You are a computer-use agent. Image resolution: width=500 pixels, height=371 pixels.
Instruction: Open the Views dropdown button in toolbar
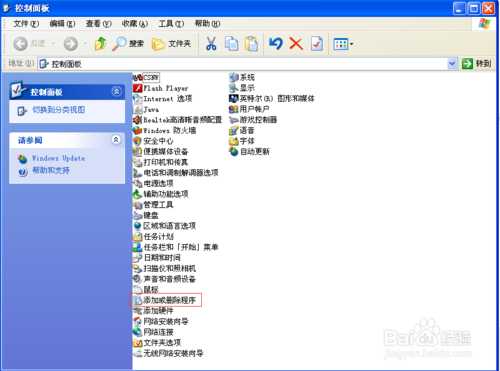click(343, 44)
